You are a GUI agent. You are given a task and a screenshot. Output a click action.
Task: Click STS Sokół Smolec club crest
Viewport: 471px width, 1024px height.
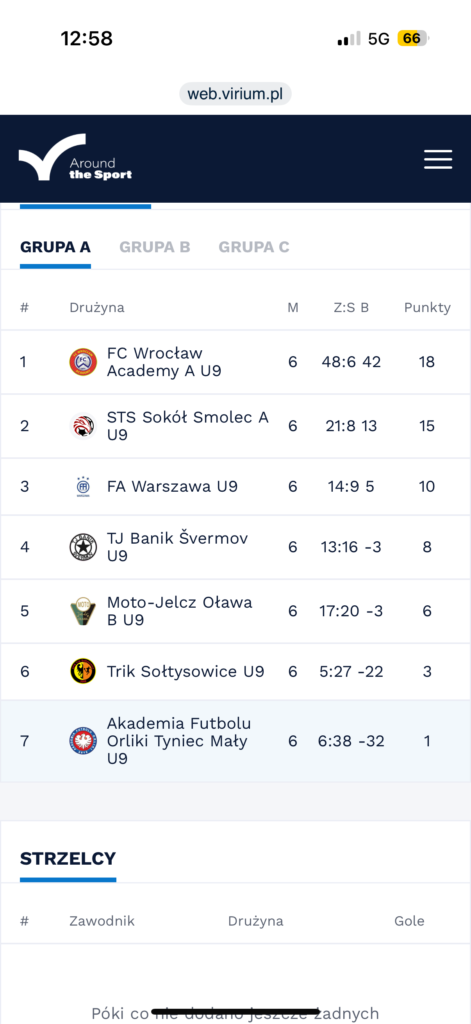tap(83, 426)
